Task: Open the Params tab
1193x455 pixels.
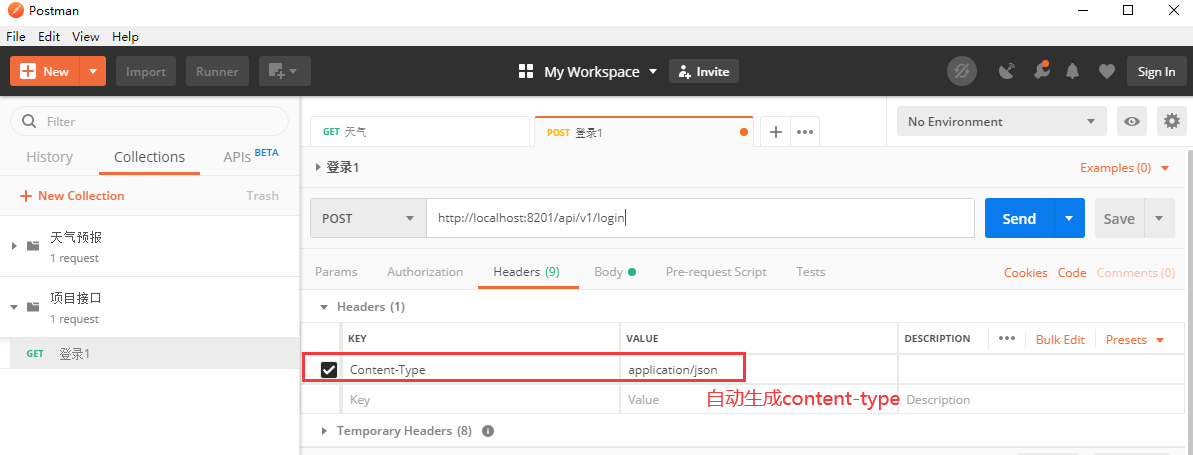Action: click(x=336, y=272)
